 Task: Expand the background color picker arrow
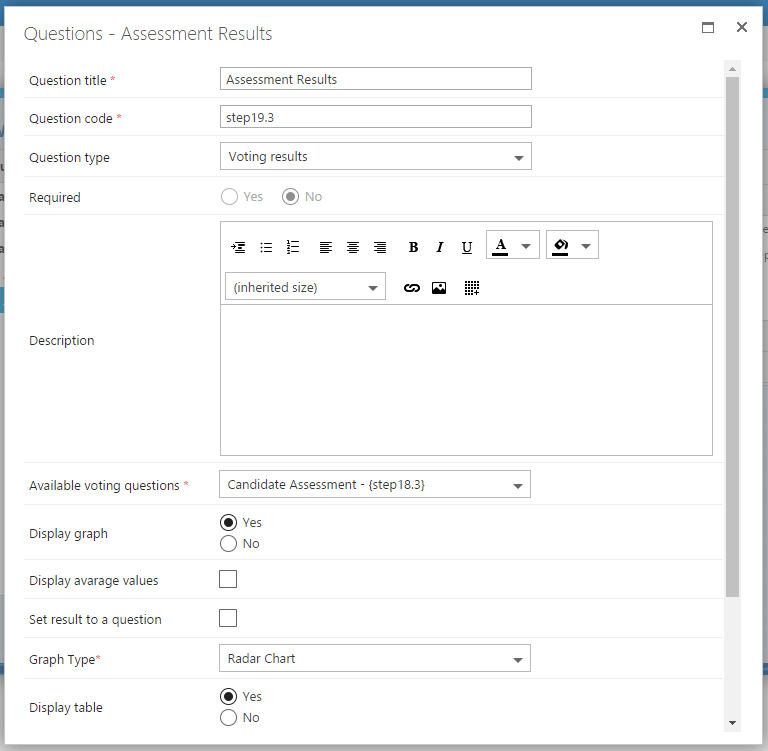(586, 245)
